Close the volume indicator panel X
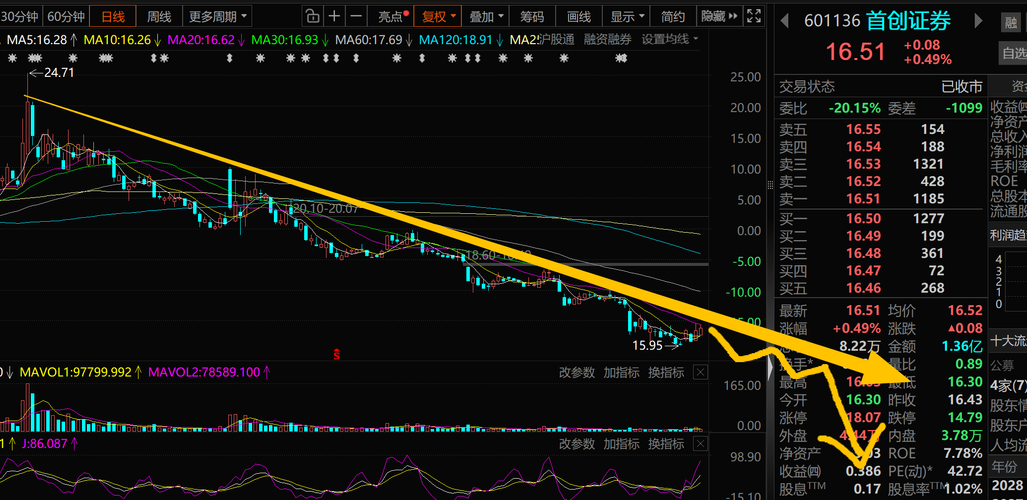Viewport: 1027px width, 500px height. [700, 373]
